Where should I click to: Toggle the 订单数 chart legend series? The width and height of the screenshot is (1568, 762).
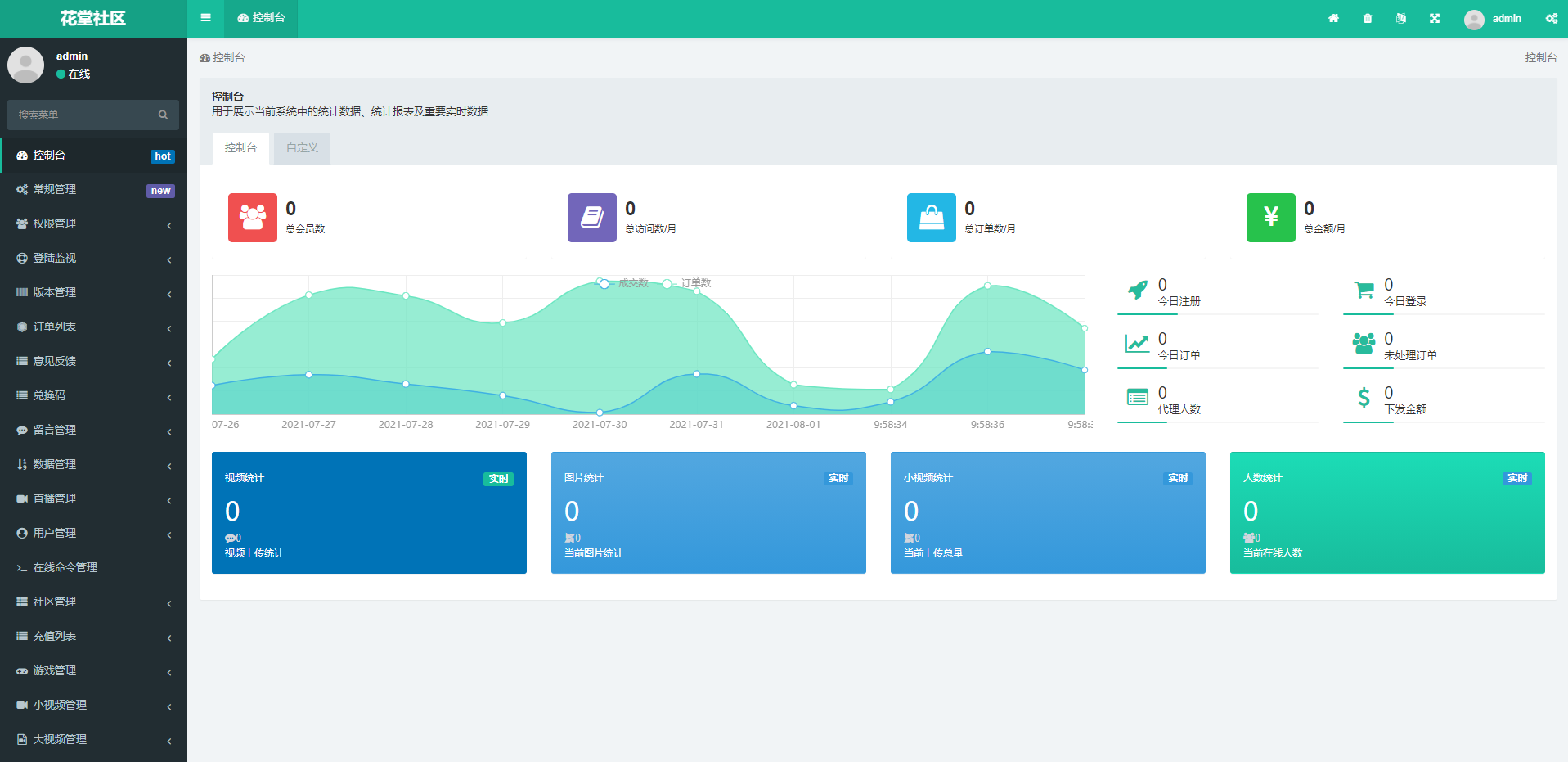click(688, 283)
